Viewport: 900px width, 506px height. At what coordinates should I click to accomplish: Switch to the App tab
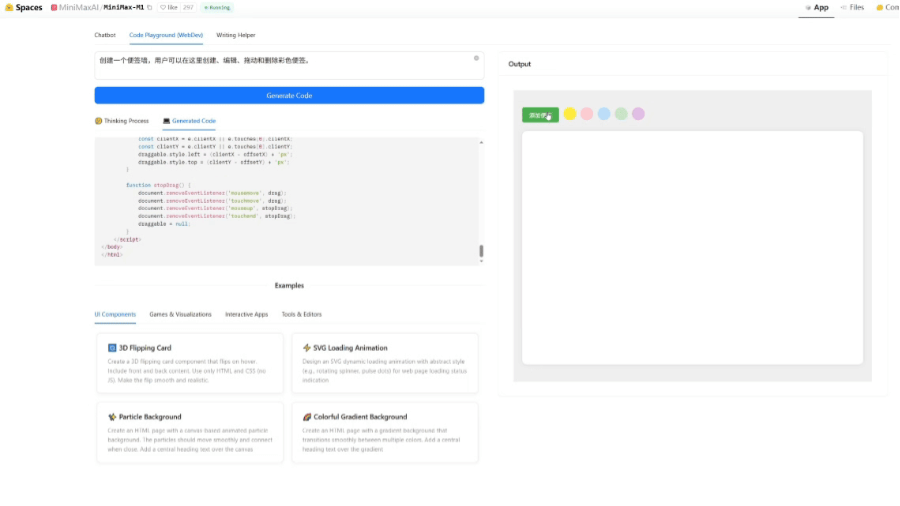[816, 7]
